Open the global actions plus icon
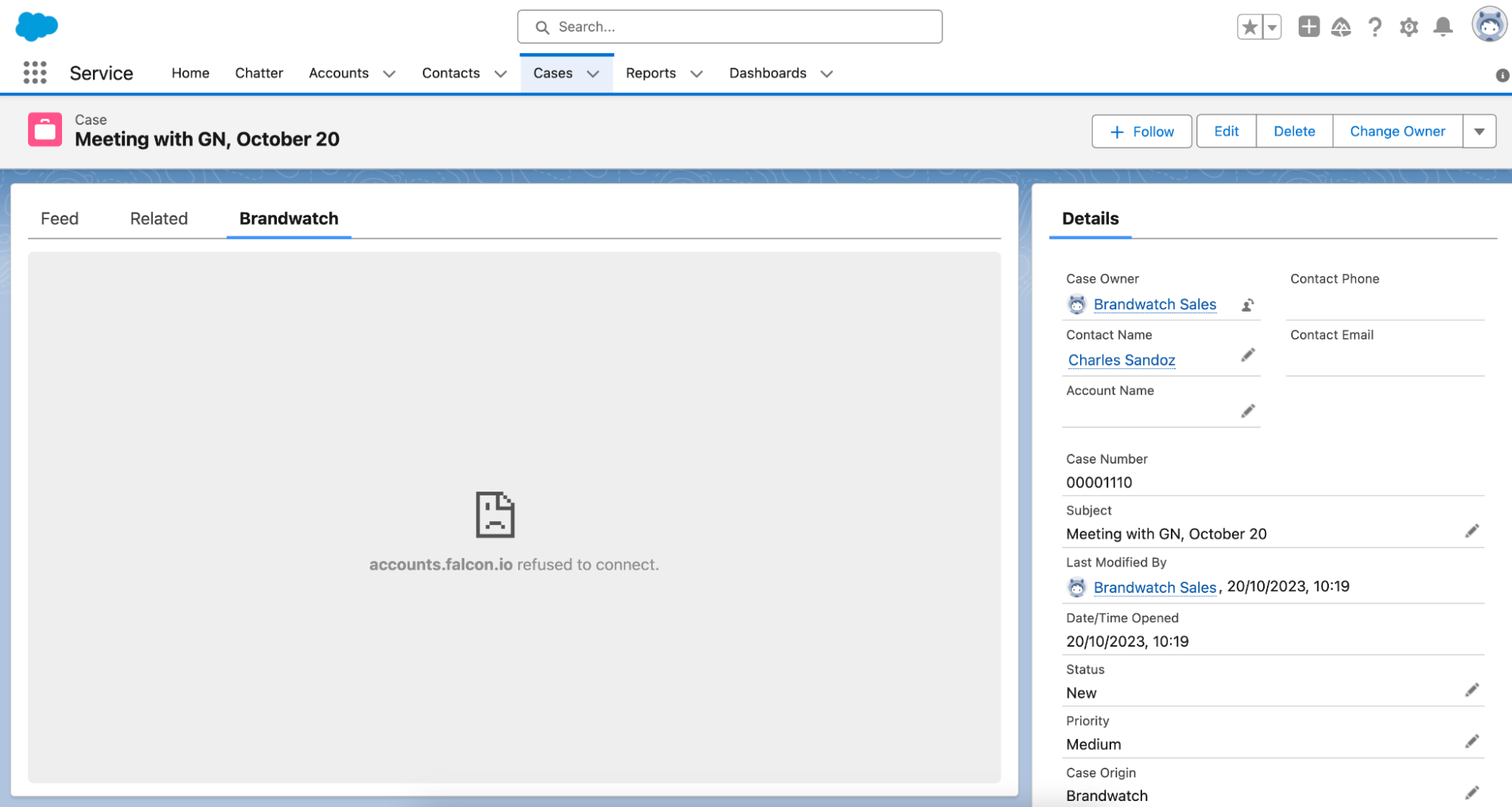Viewport: 1512px width, 807px height. click(1309, 26)
